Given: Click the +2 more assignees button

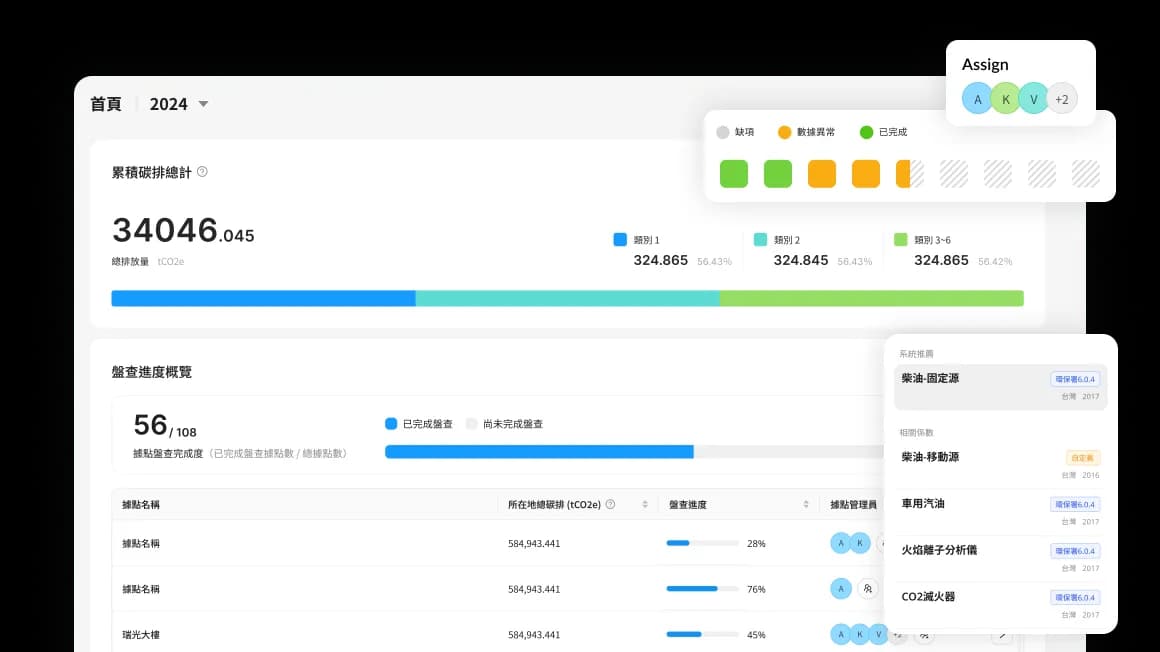Looking at the screenshot, I should tap(1062, 99).
